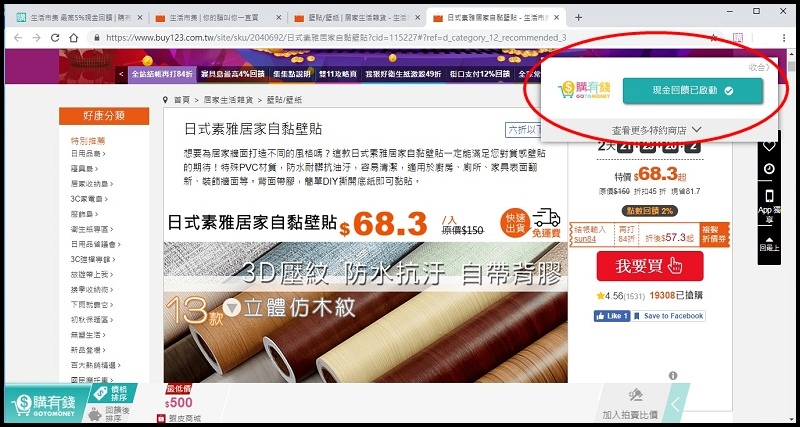Screen dimensions: 800x427
Task: Reload the page with the refresh icon
Action: point(61,38)
